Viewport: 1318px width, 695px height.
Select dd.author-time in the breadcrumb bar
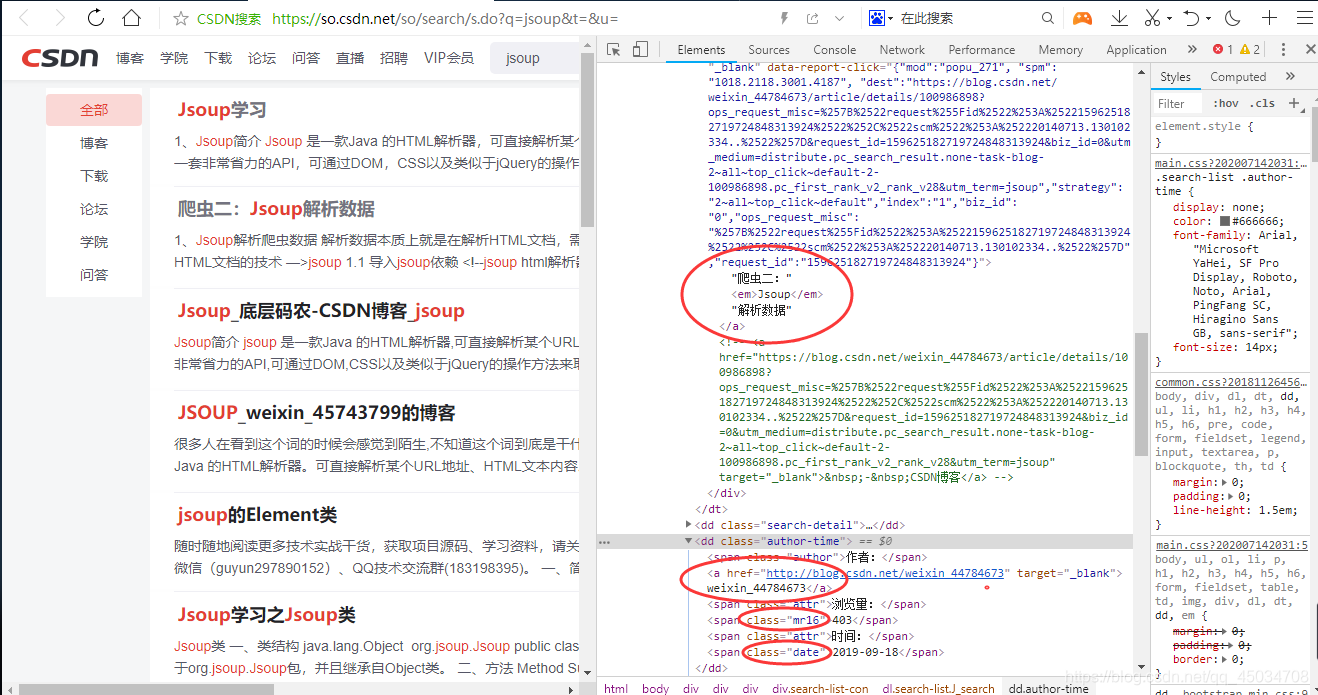tap(1048, 688)
